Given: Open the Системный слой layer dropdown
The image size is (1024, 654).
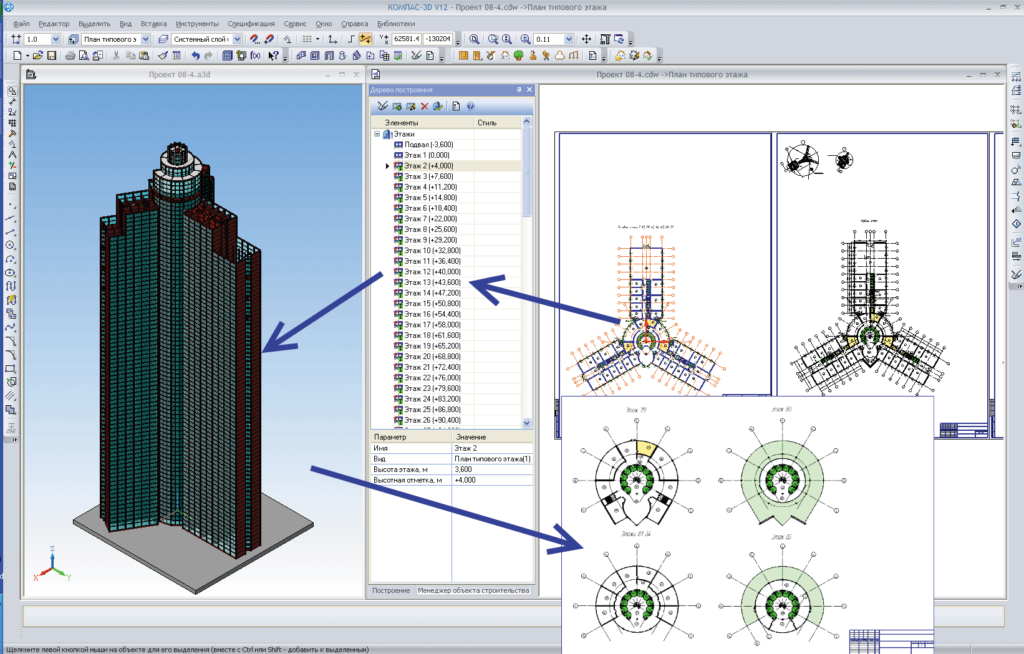Looking at the screenshot, I should click(237, 39).
